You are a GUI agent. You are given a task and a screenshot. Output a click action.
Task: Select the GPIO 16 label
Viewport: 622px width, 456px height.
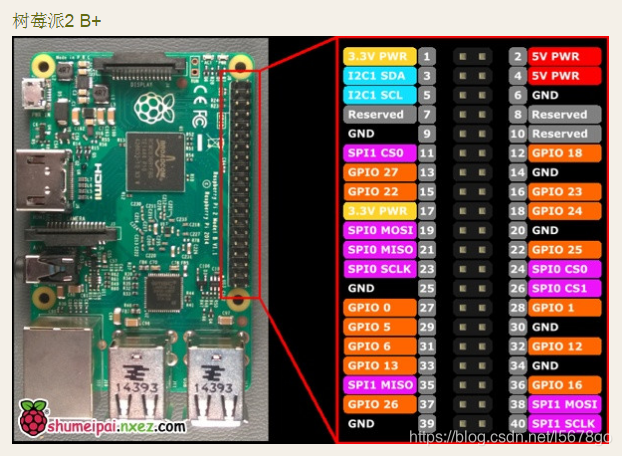pos(564,385)
